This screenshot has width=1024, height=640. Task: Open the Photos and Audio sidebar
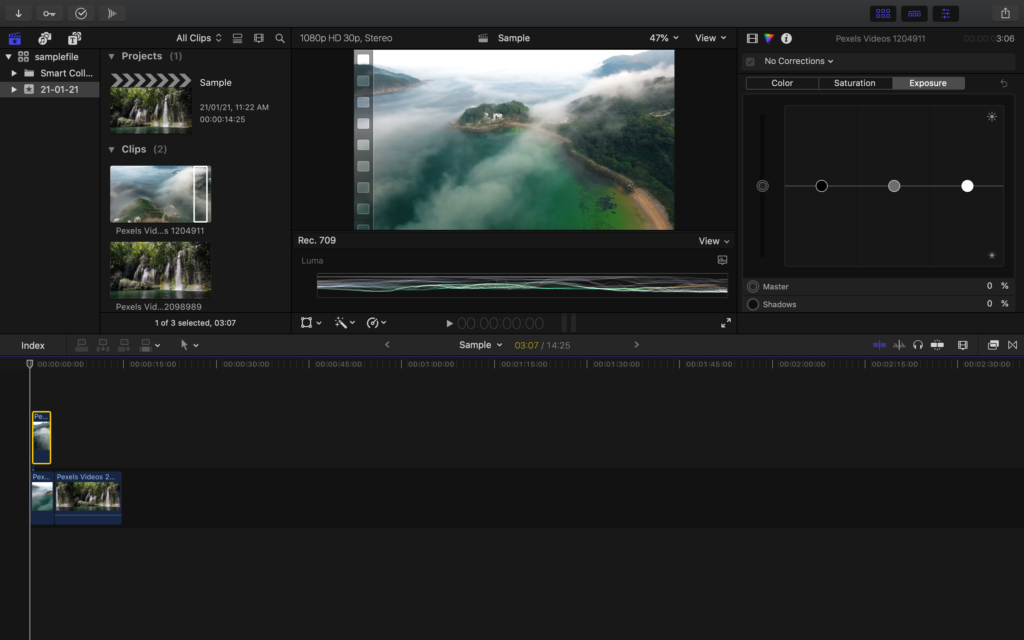coord(45,36)
